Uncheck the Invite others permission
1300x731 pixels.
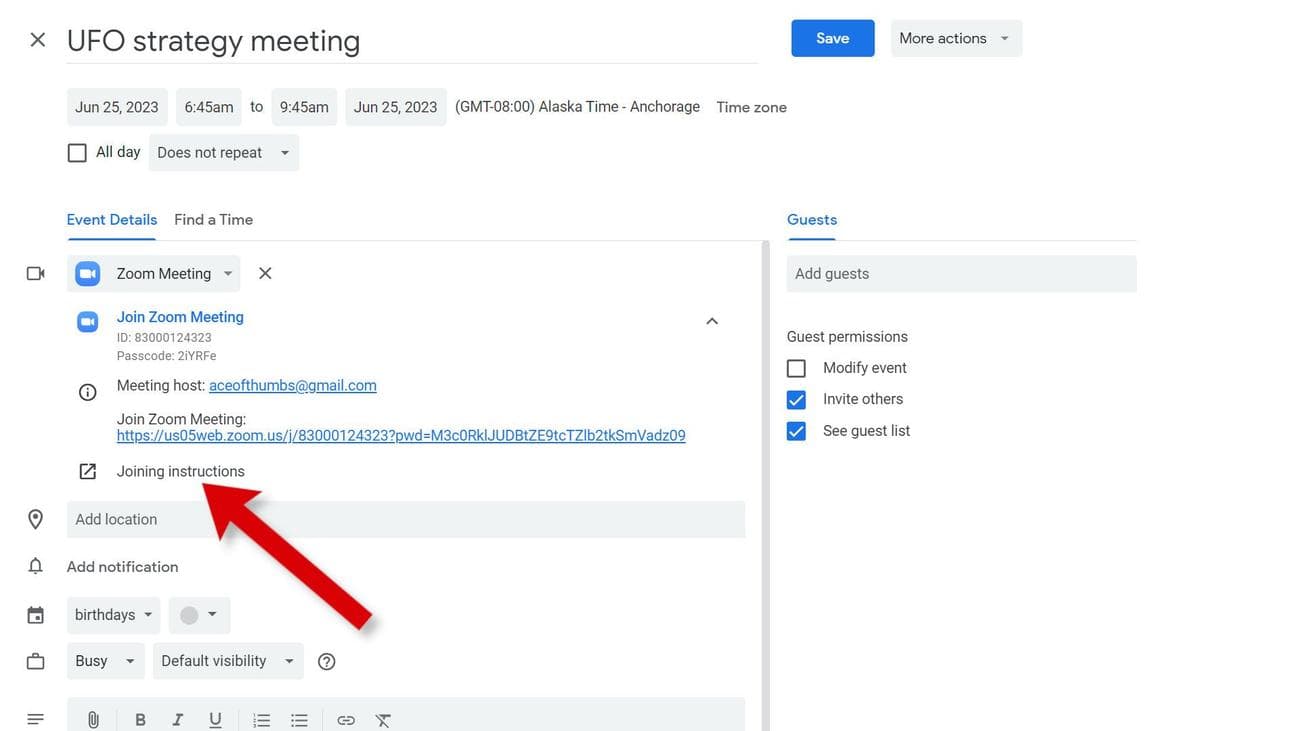(796, 399)
